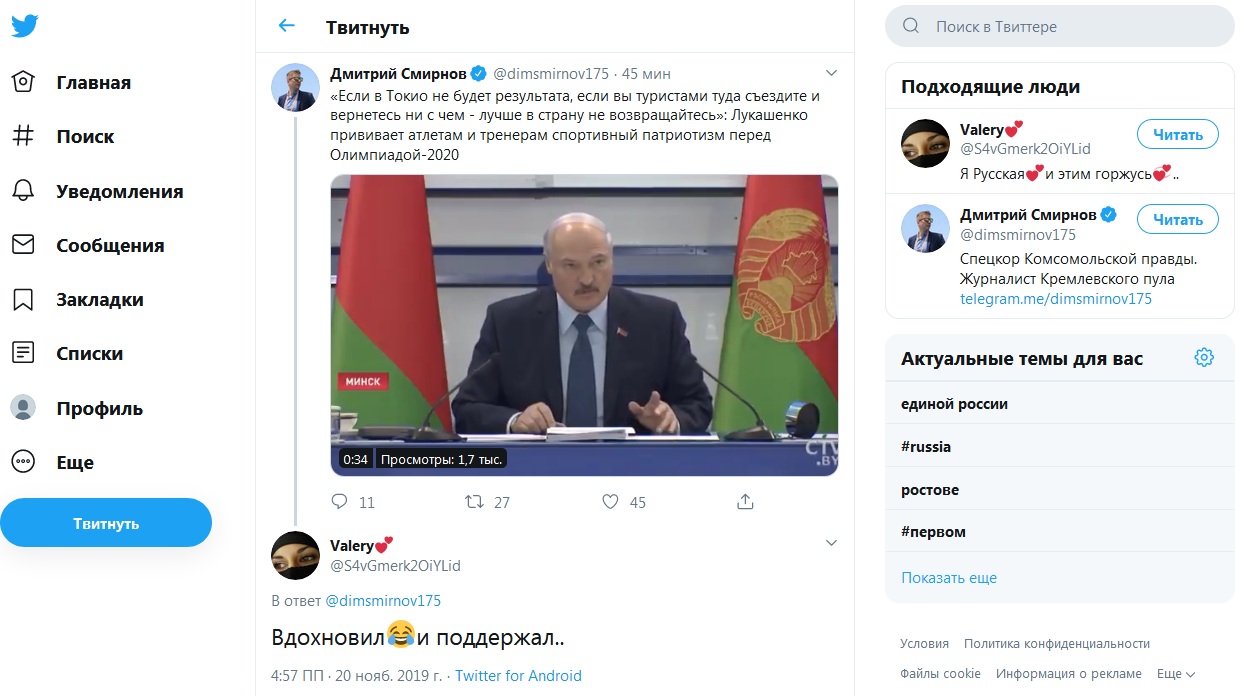
Task: Open the telegram.me/dimsmirnov175 link
Action: tap(1056, 299)
